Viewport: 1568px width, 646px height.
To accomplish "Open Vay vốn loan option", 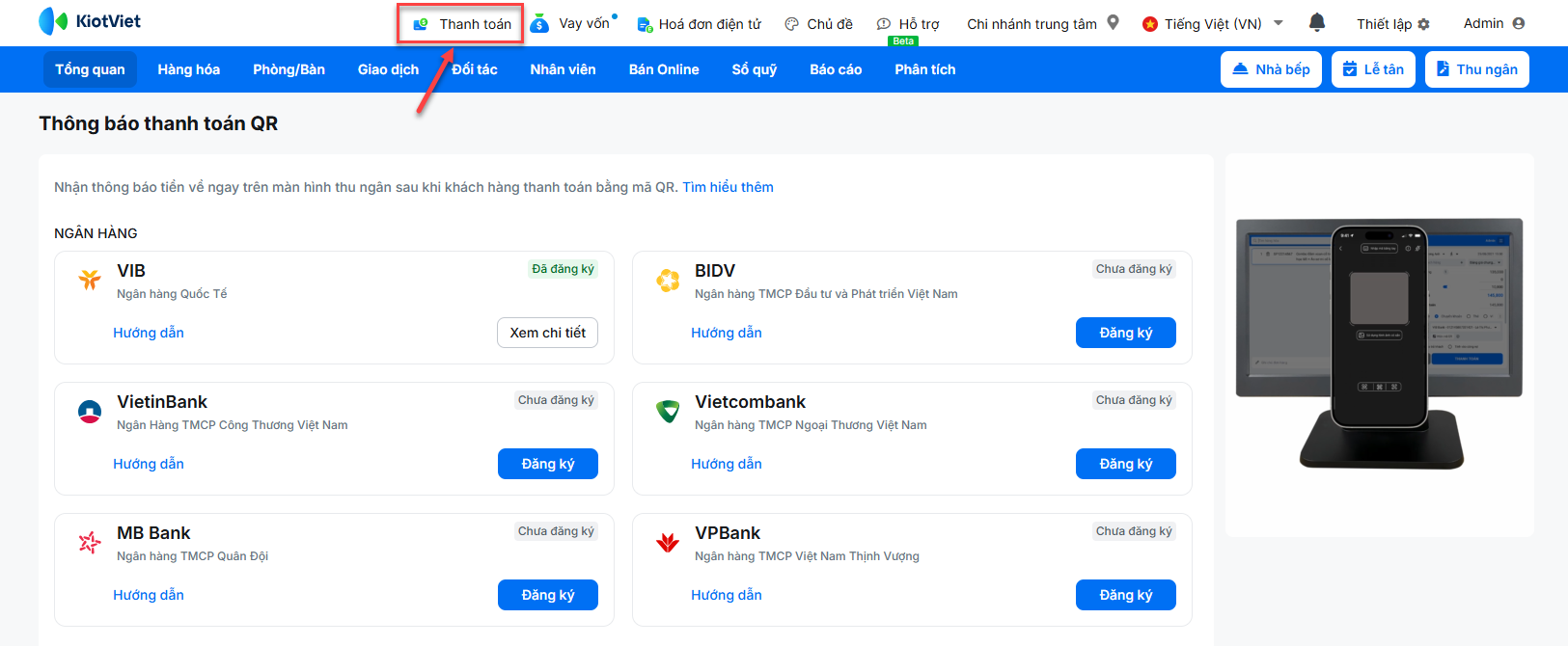I will [x=573, y=23].
